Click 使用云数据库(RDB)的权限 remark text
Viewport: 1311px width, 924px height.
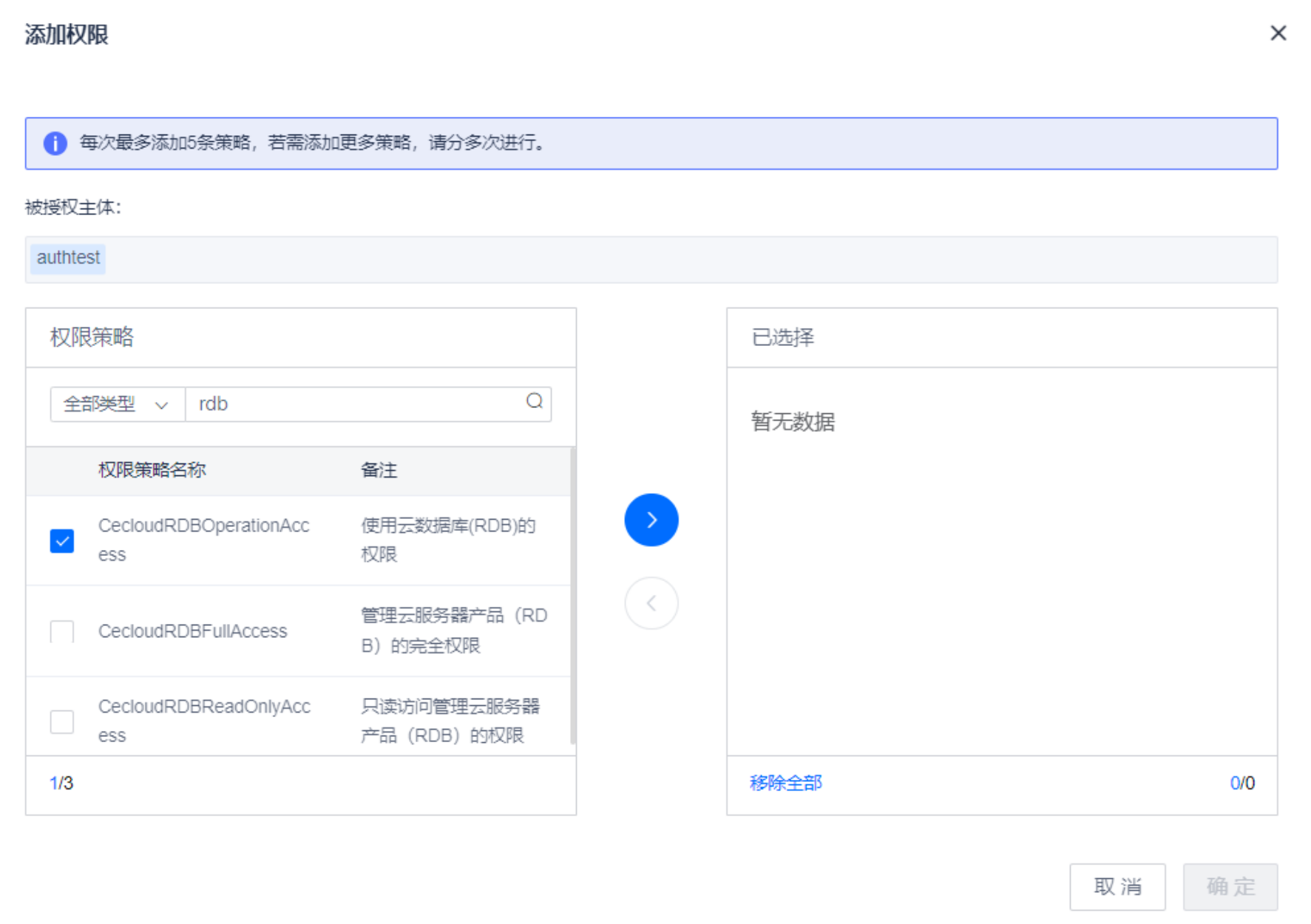point(448,540)
